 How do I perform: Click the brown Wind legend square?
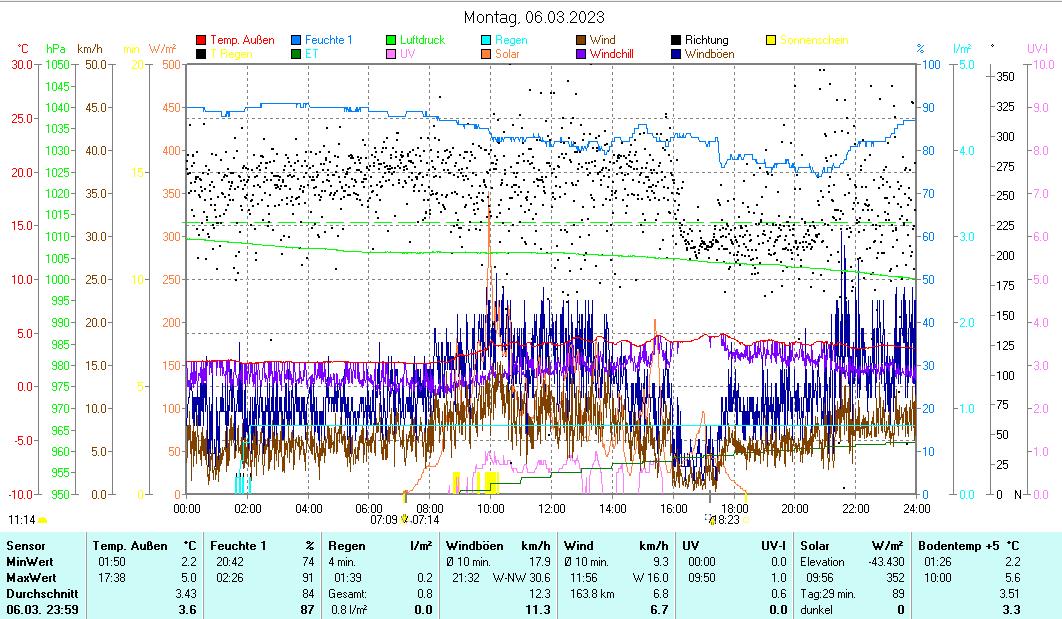(x=582, y=41)
